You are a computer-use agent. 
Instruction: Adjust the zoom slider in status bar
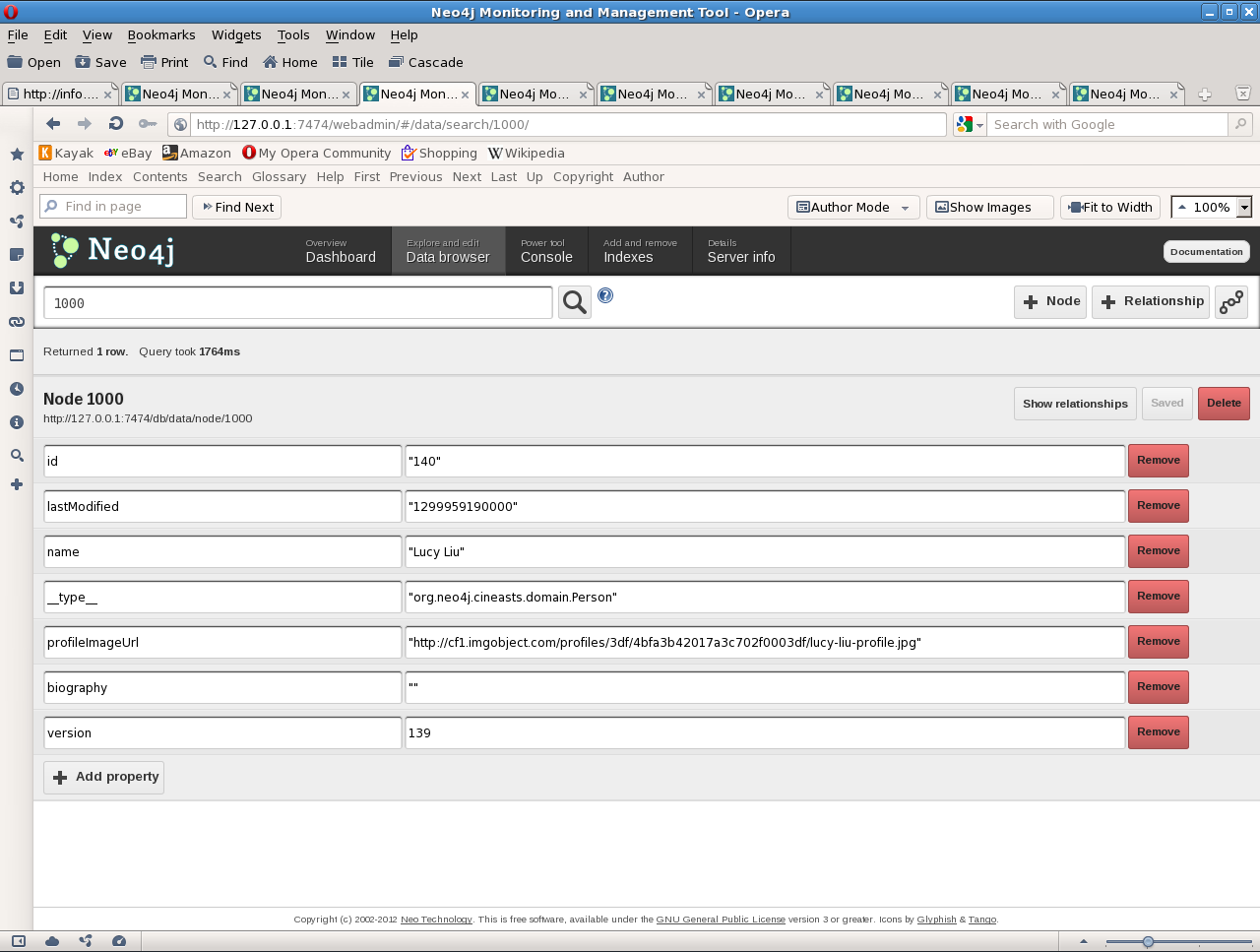click(1148, 942)
